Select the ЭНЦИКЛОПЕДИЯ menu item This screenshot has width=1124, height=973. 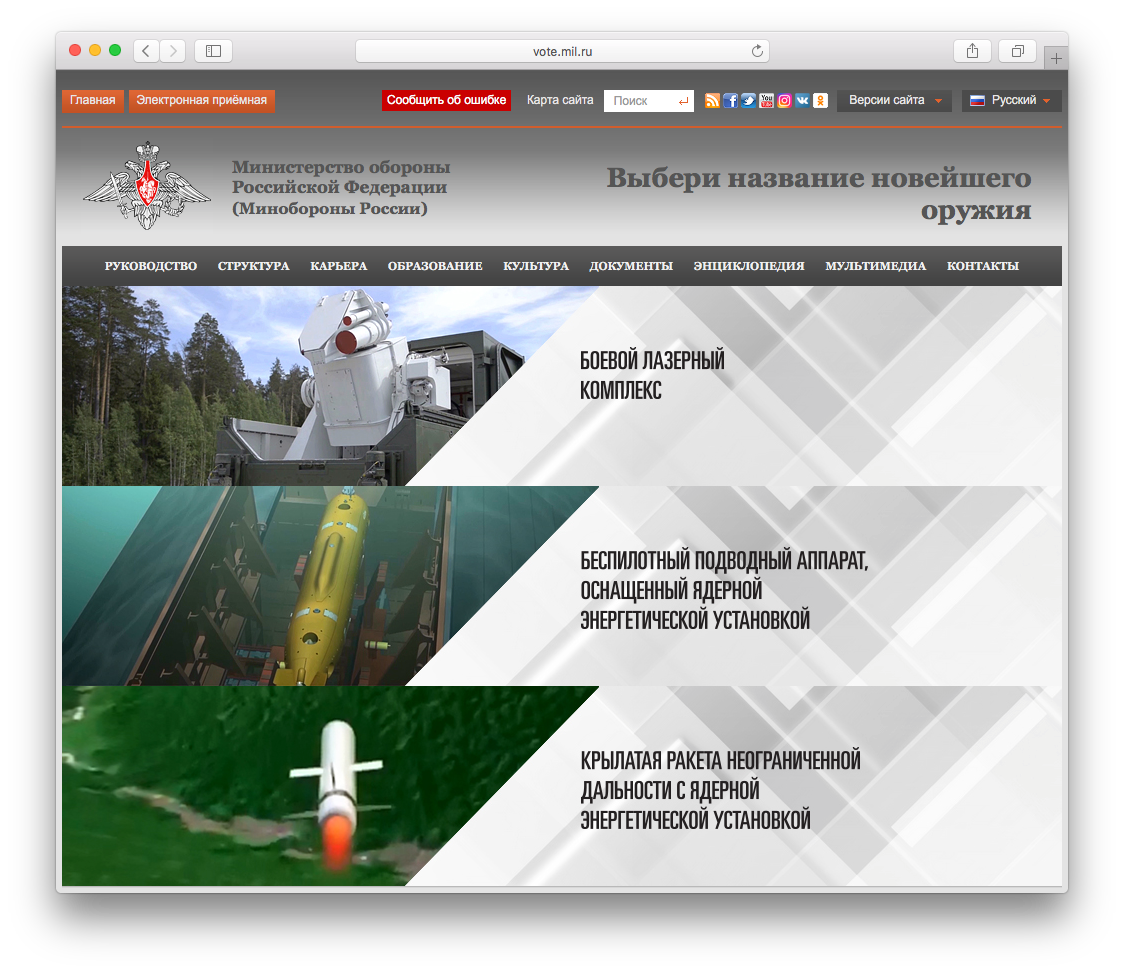(748, 266)
